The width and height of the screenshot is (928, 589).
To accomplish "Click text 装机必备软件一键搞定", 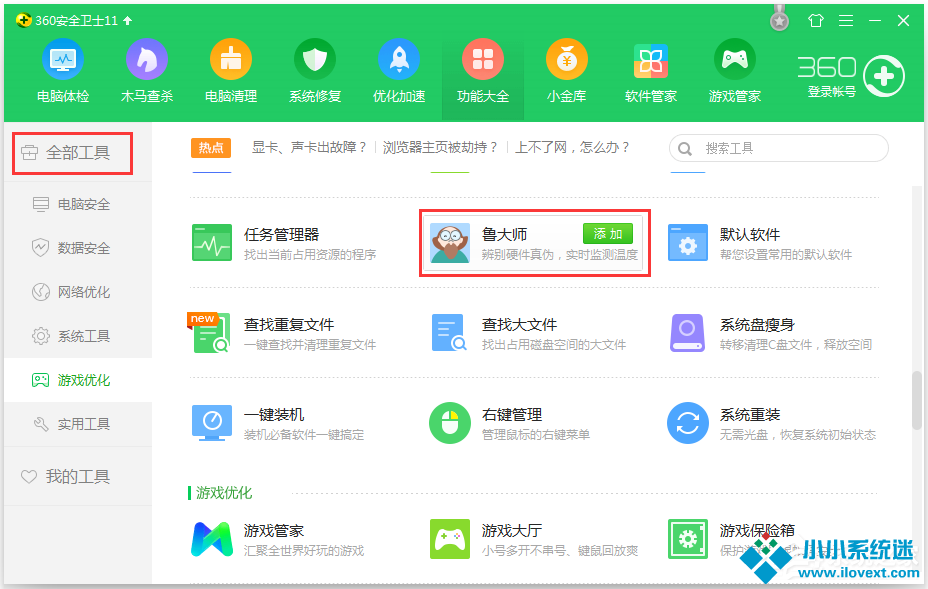I will (304, 435).
